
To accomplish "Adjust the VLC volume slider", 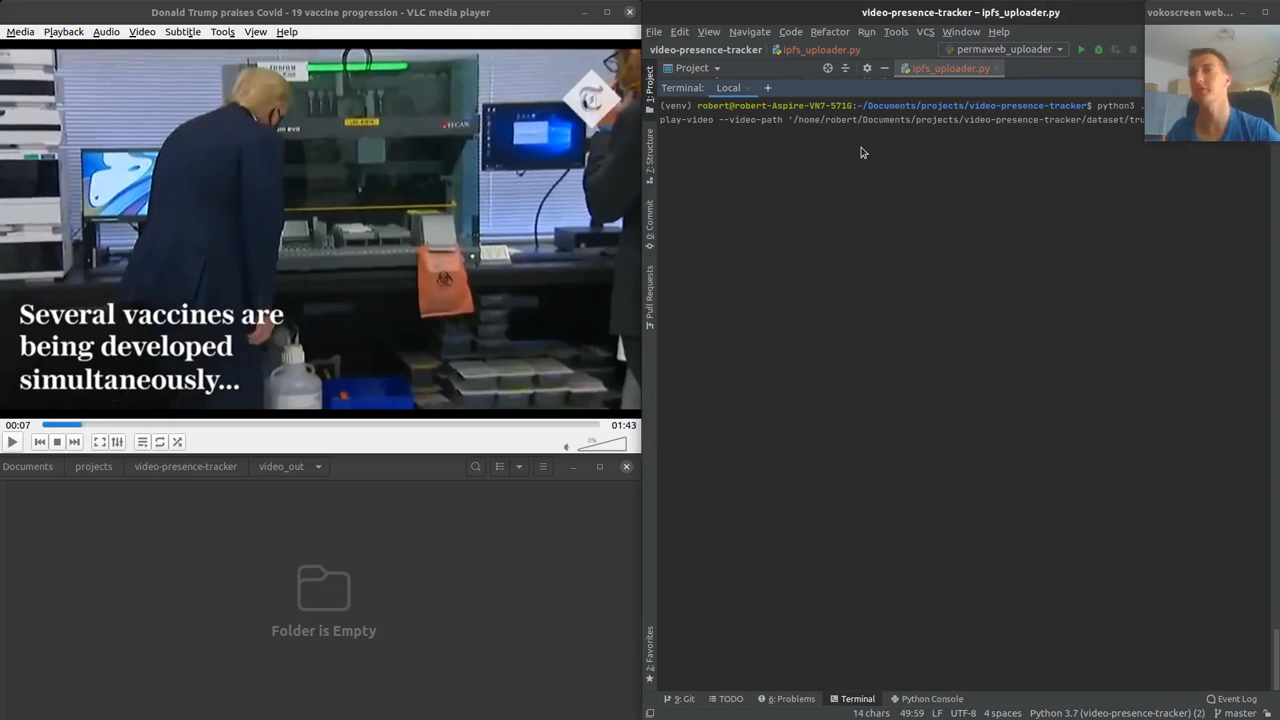I will [x=602, y=444].
